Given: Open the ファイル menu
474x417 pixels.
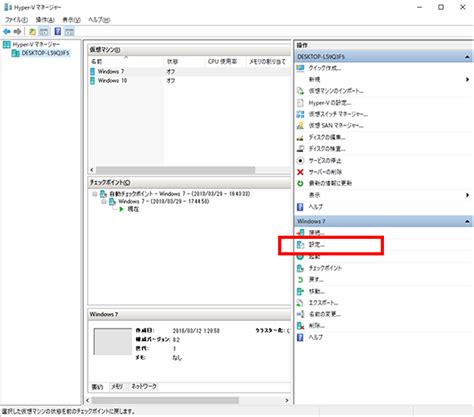Looking at the screenshot, I should (x=16, y=20).
